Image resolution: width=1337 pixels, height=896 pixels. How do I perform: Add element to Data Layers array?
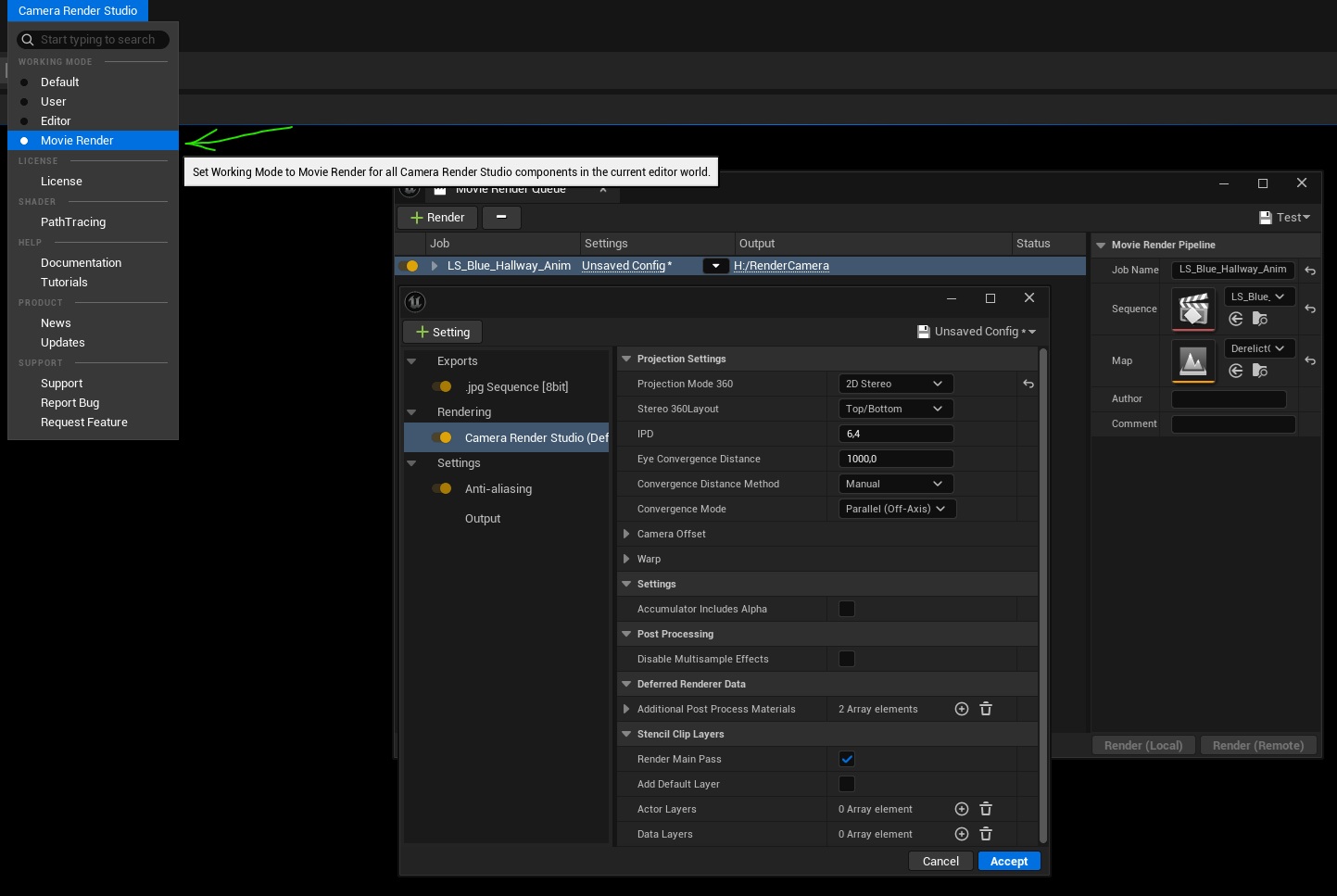[962, 834]
